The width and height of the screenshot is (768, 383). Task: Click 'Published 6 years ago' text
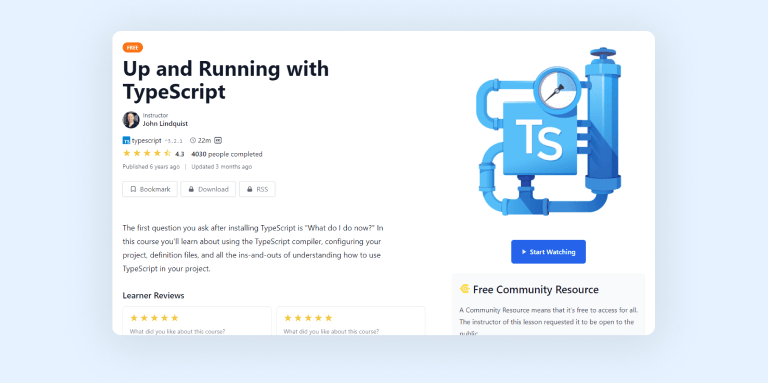click(x=151, y=167)
